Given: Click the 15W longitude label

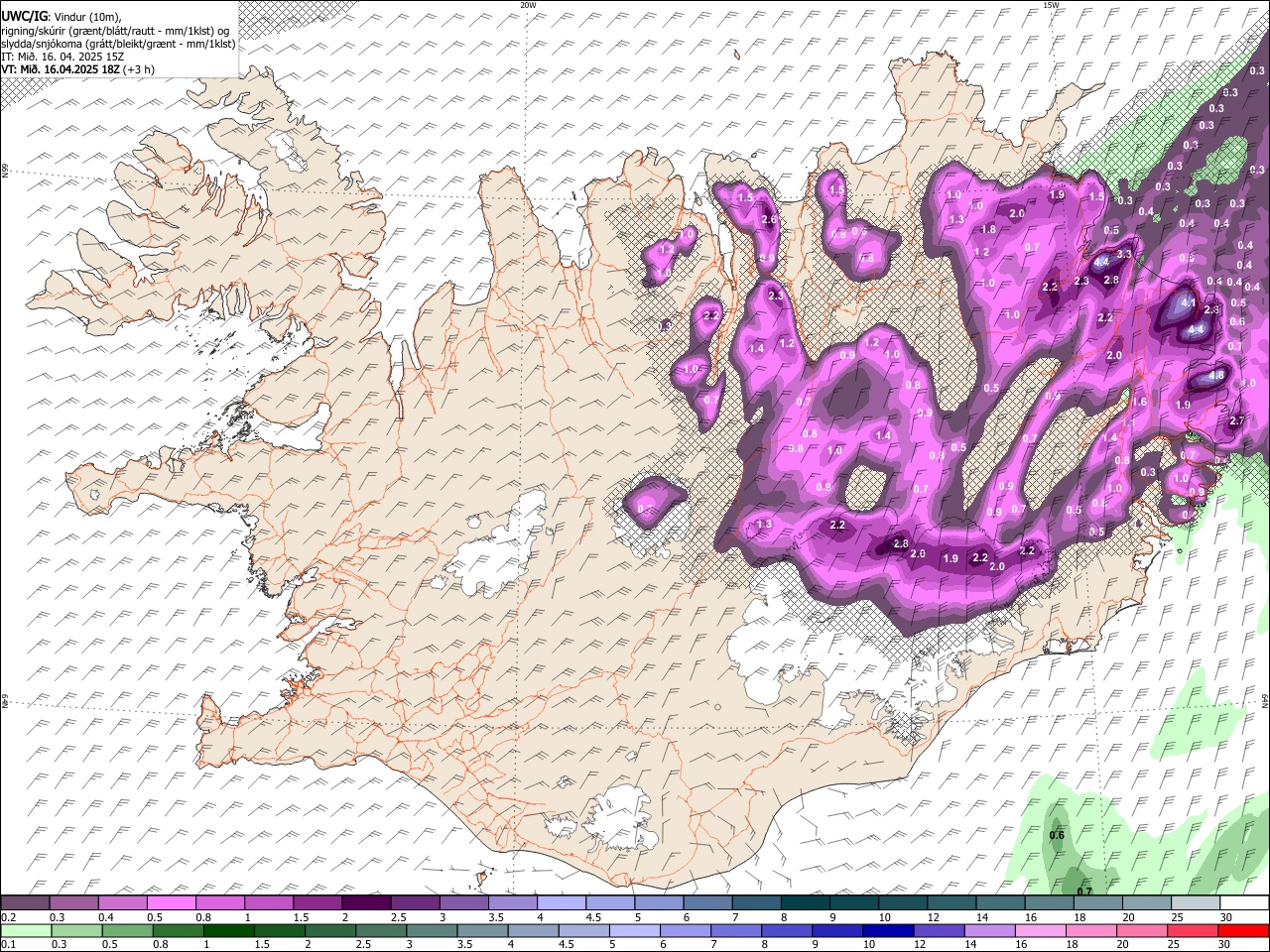Looking at the screenshot, I should (1051, 5).
